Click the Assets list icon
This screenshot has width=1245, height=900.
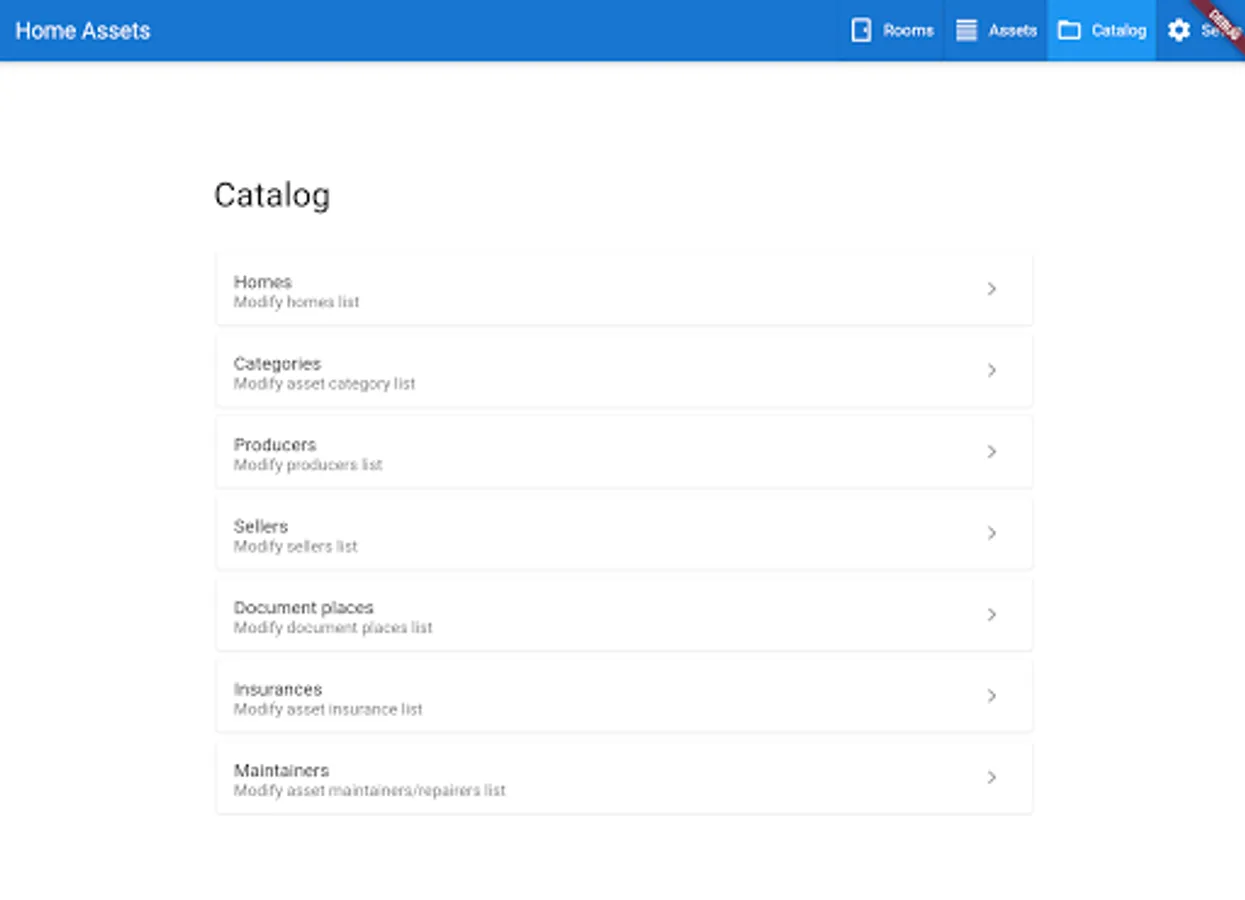coord(966,30)
